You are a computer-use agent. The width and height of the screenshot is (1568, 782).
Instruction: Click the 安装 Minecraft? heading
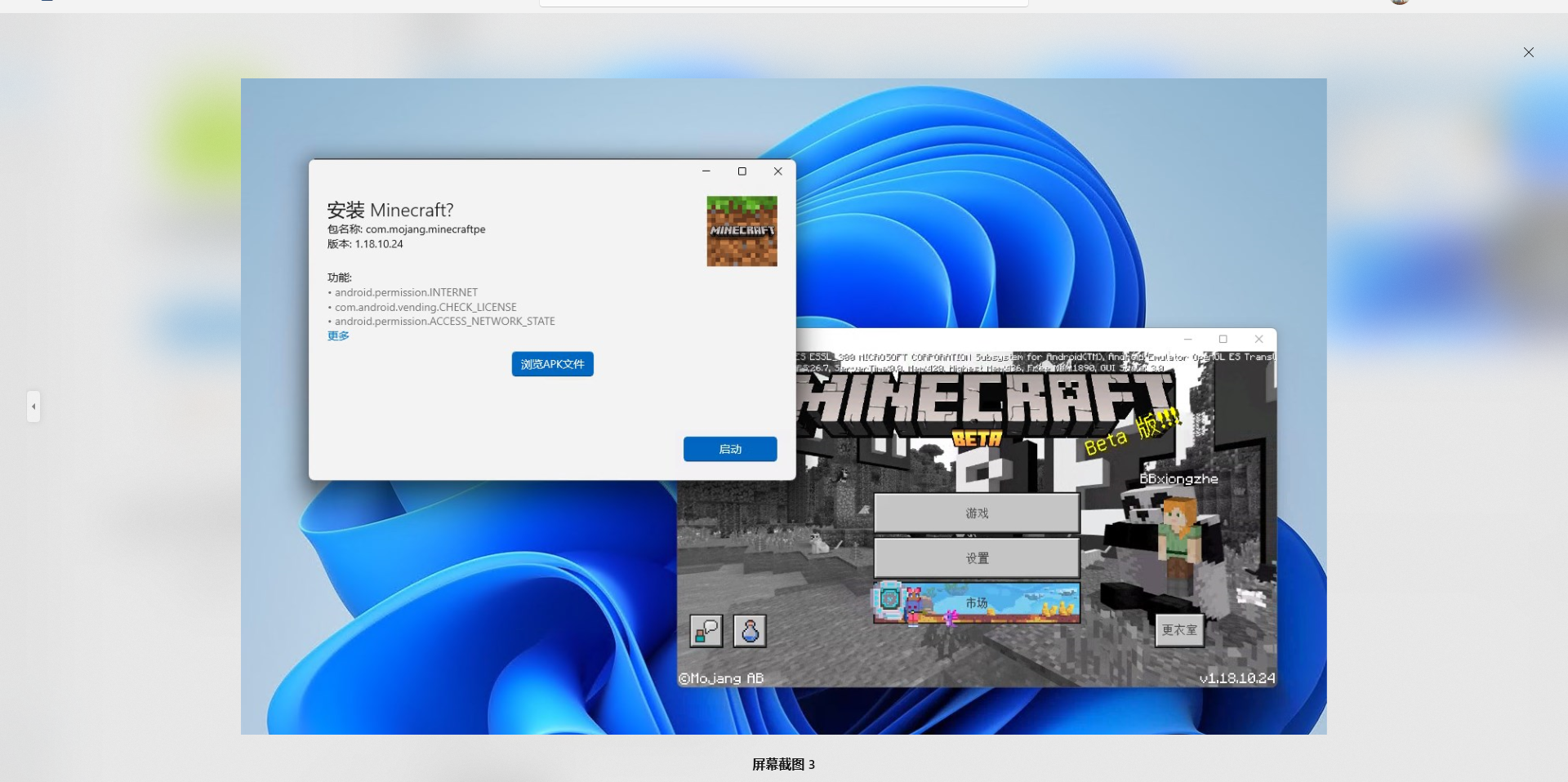[390, 210]
